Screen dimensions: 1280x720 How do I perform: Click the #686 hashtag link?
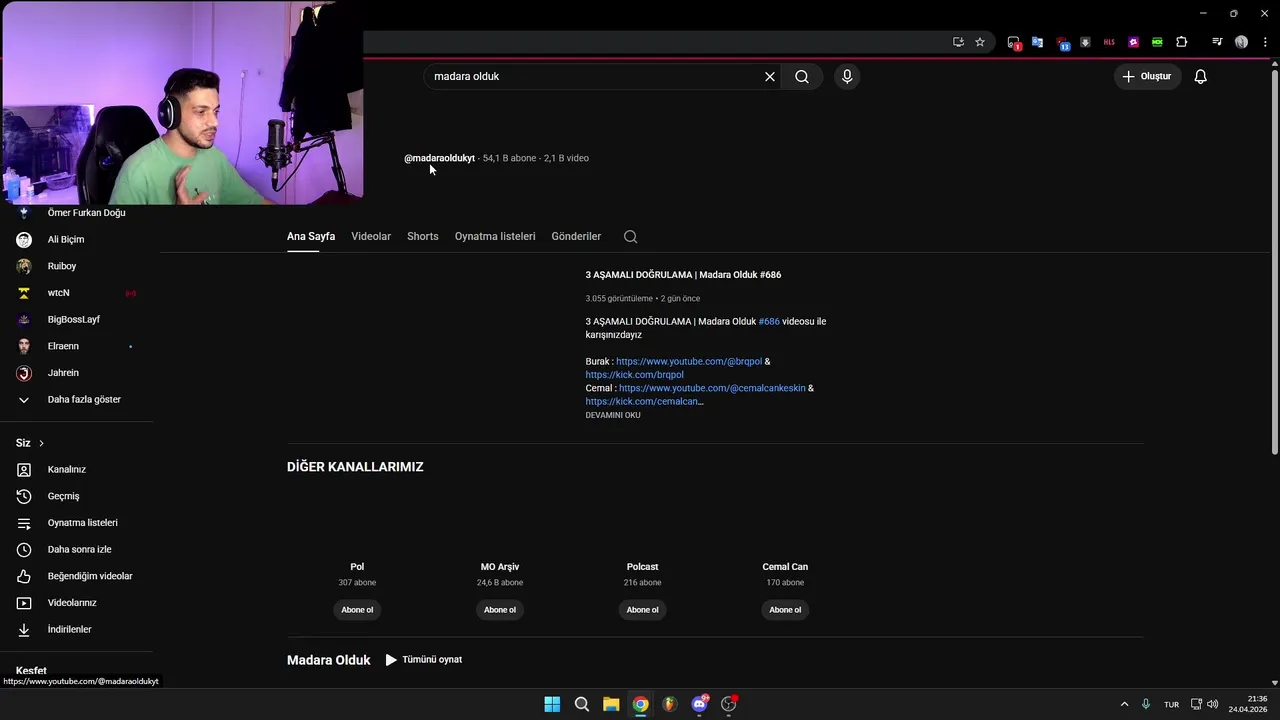[x=769, y=321]
